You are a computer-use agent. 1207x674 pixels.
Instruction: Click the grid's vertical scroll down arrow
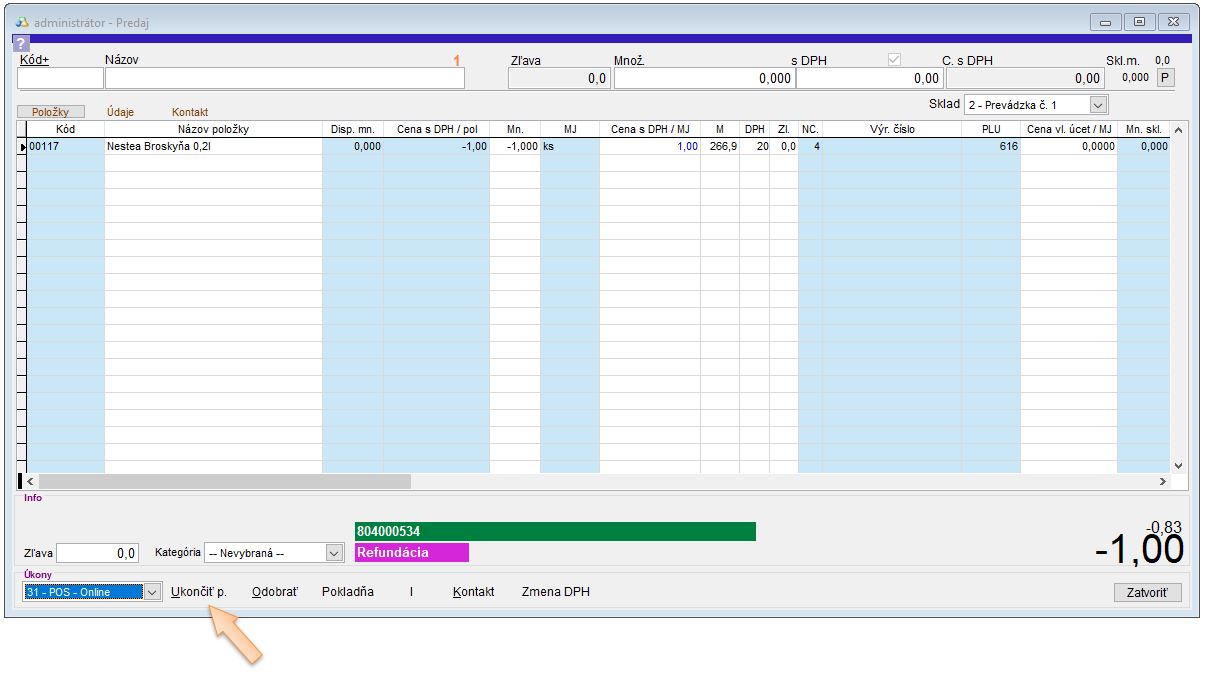(x=1177, y=465)
